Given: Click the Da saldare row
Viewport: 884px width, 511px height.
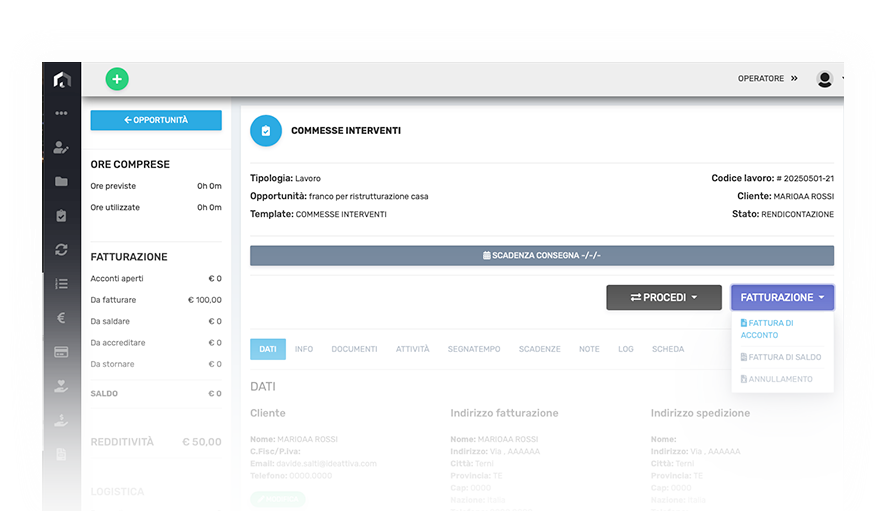Looking at the screenshot, I should click(x=156, y=321).
